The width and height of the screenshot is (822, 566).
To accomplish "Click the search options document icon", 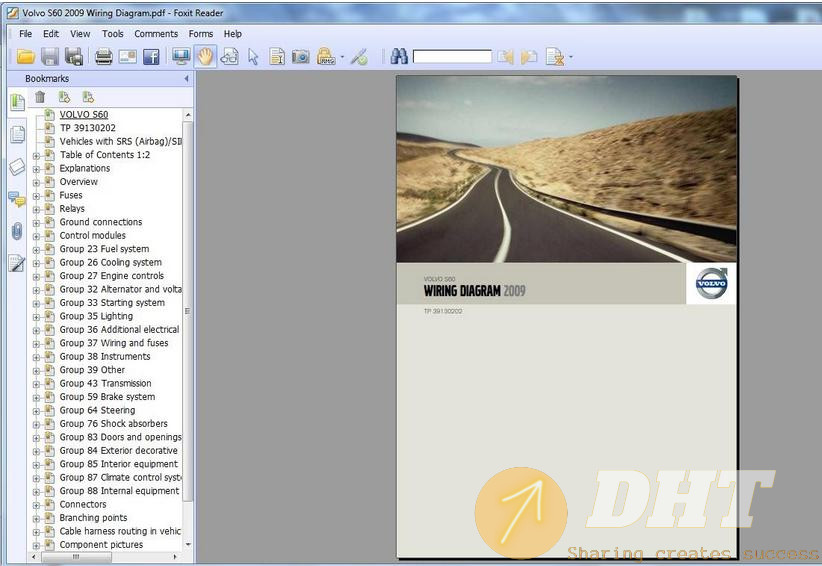I will pyautogui.click(x=554, y=57).
